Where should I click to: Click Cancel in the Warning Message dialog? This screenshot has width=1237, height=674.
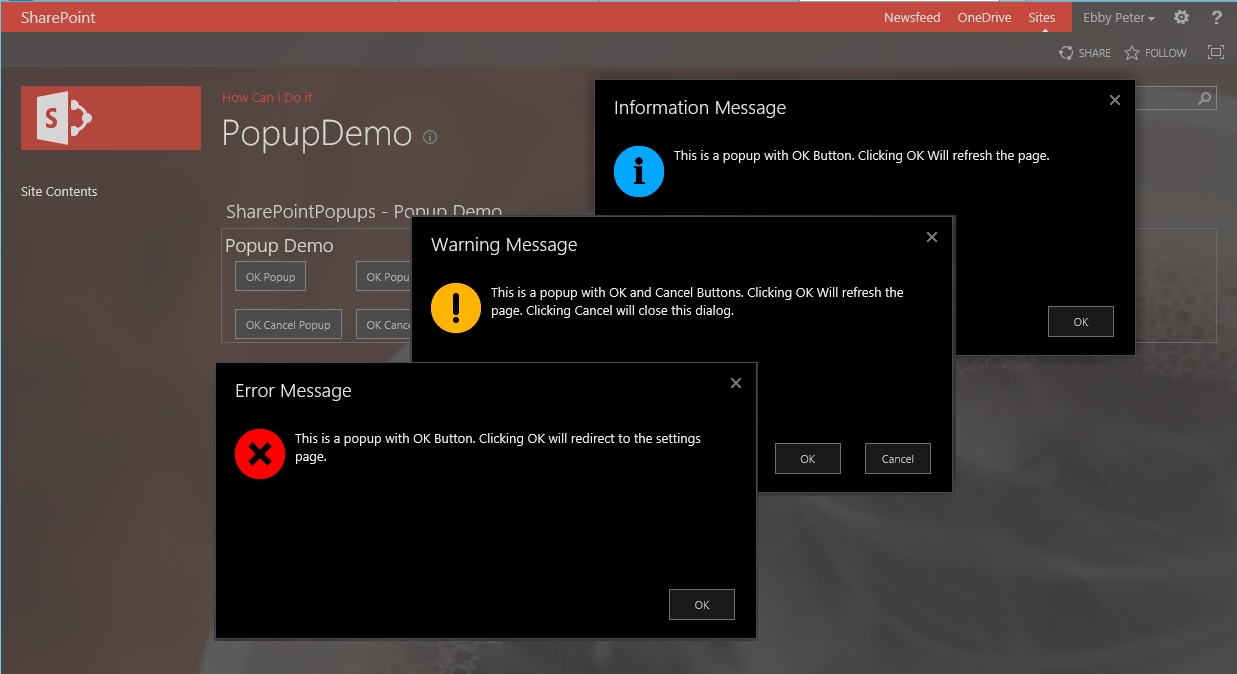897,458
